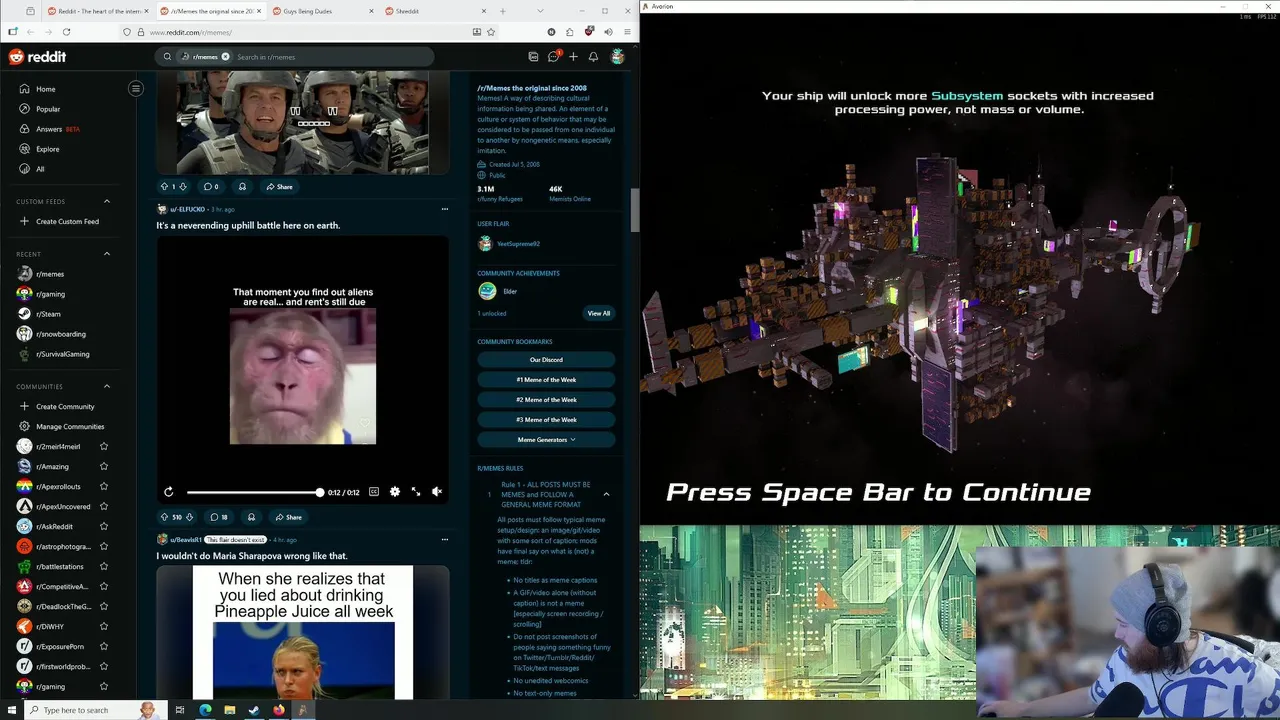Viewport: 1280px width, 720px height.
Task: Collapse the Custom Feeds section
Action: point(107,201)
